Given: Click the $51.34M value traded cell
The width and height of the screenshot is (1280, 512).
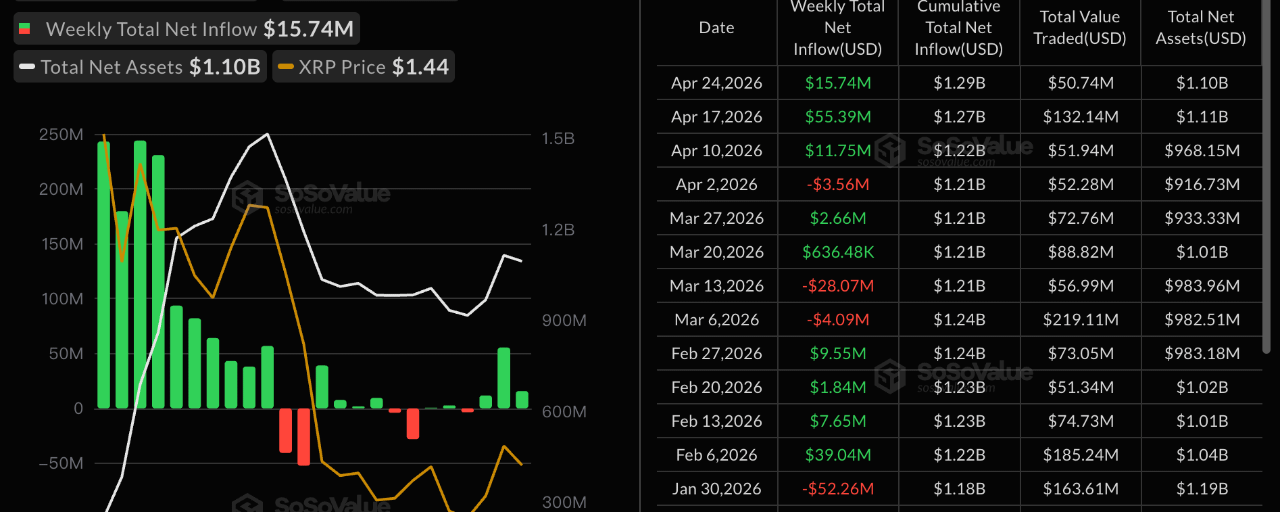Looking at the screenshot, I should click(1080, 387).
